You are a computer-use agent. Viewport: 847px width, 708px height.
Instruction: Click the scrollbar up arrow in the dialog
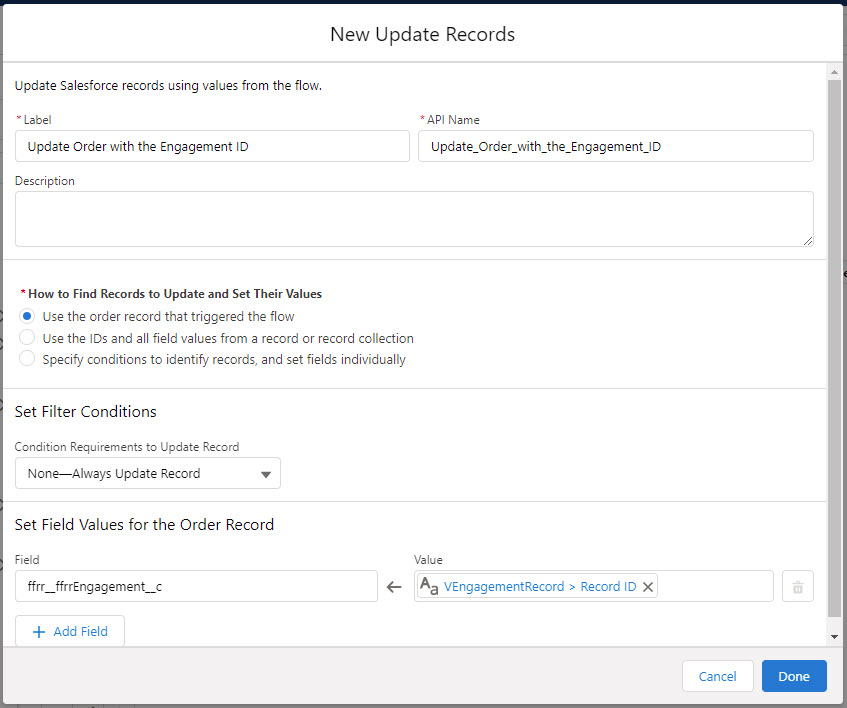(x=834, y=72)
